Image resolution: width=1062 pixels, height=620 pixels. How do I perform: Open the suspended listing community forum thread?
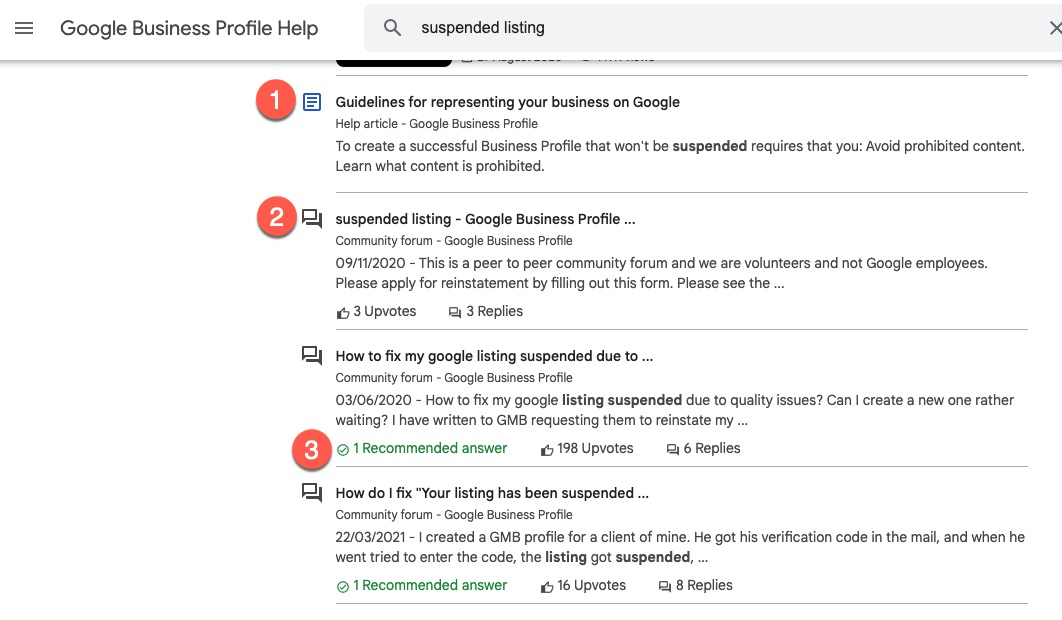click(485, 219)
